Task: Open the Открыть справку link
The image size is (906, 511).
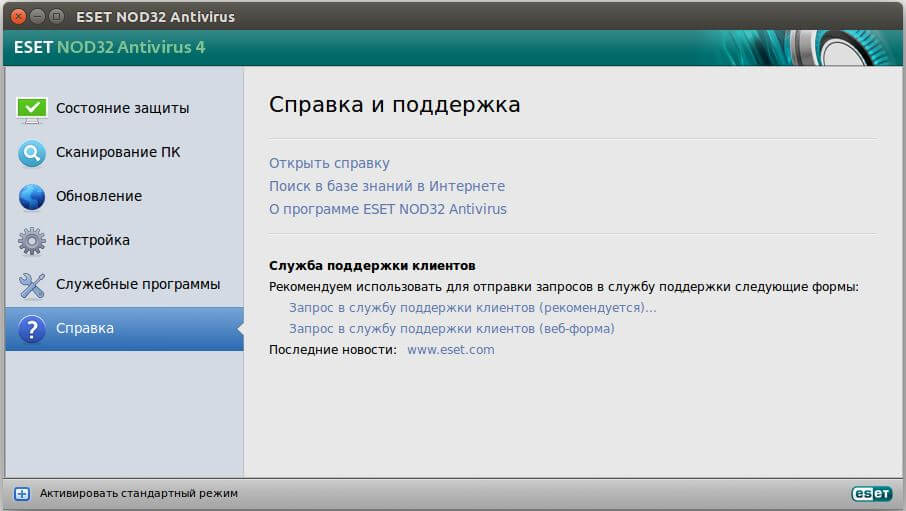Action: [x=329, y=164]
